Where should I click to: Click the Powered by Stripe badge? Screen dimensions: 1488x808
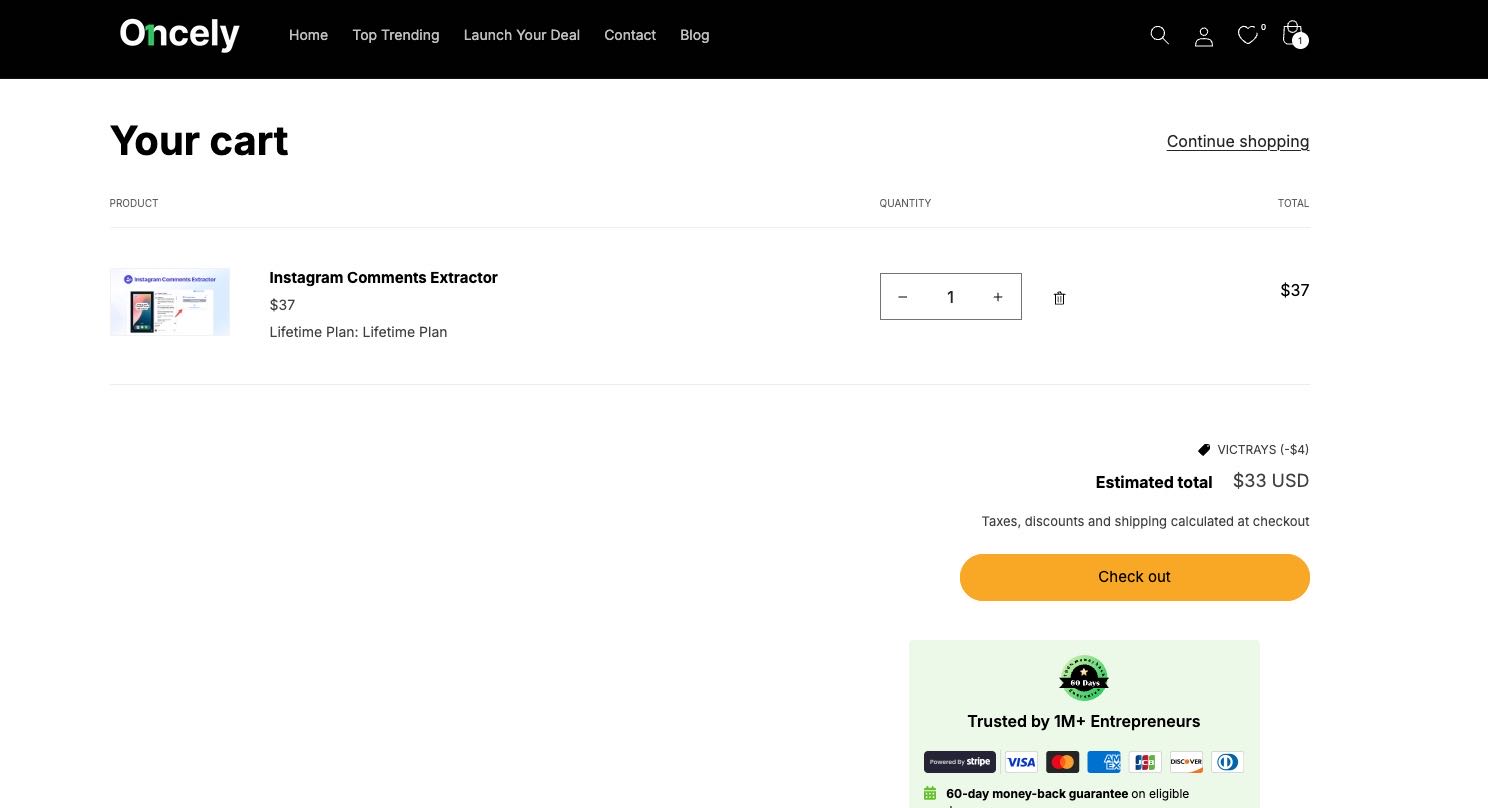tap(960, 762)
